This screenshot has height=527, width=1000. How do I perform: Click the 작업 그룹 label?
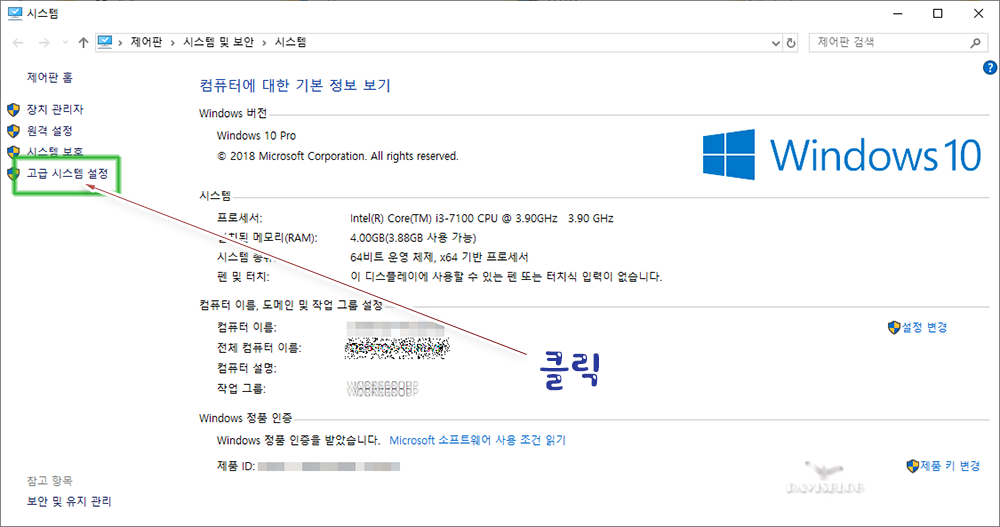click(x=241, y=389)
